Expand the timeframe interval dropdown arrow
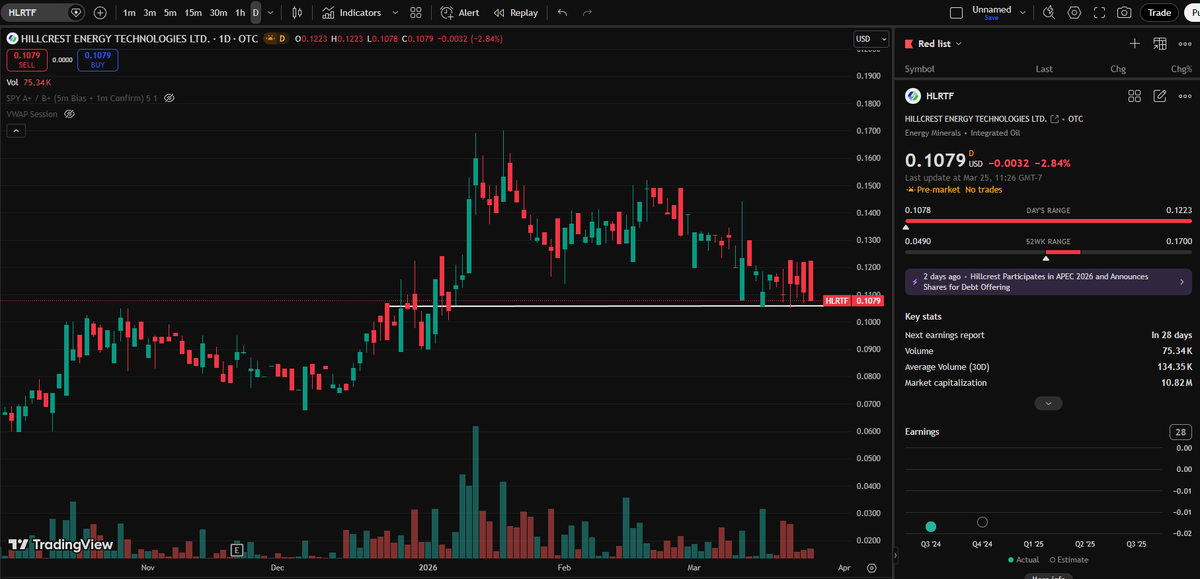This screenshot has height=579, width=1200. 270,13
